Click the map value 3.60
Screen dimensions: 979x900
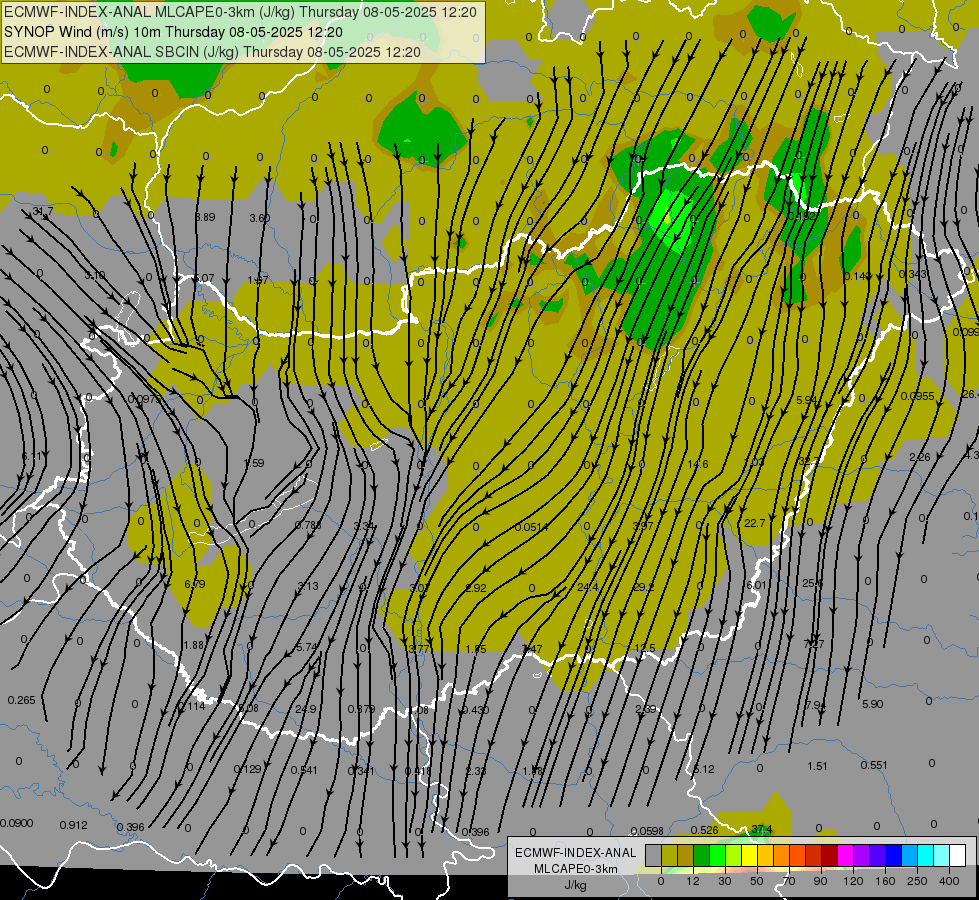click(x=260, y=218)
